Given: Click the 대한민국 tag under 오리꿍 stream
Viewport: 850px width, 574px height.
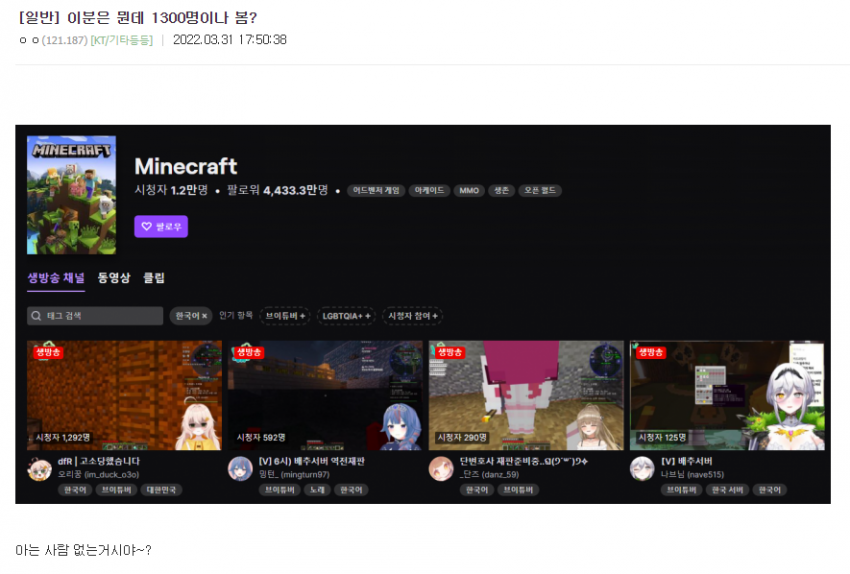Looking at the screenshot, I should coord(162,490).
